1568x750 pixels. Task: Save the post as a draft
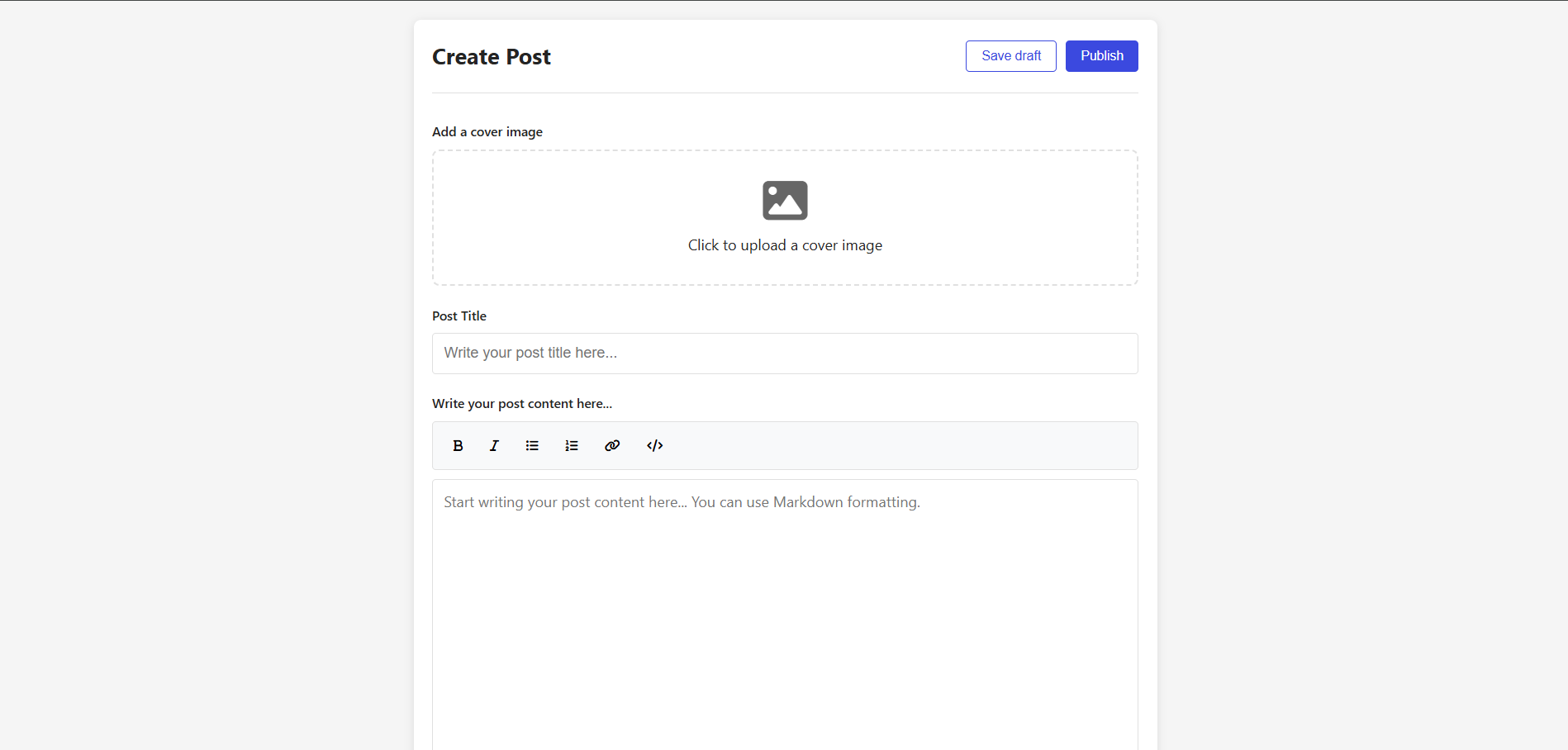coord(1011,56)
